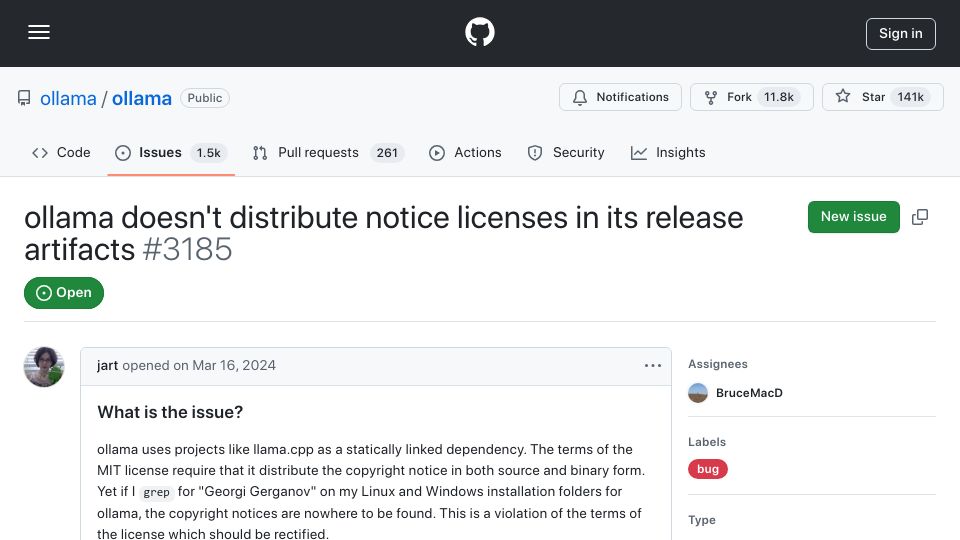Click BruceMacD's avatar in Assignees
This screenshot has width=960, height=540.
click(x=698, y=393)
